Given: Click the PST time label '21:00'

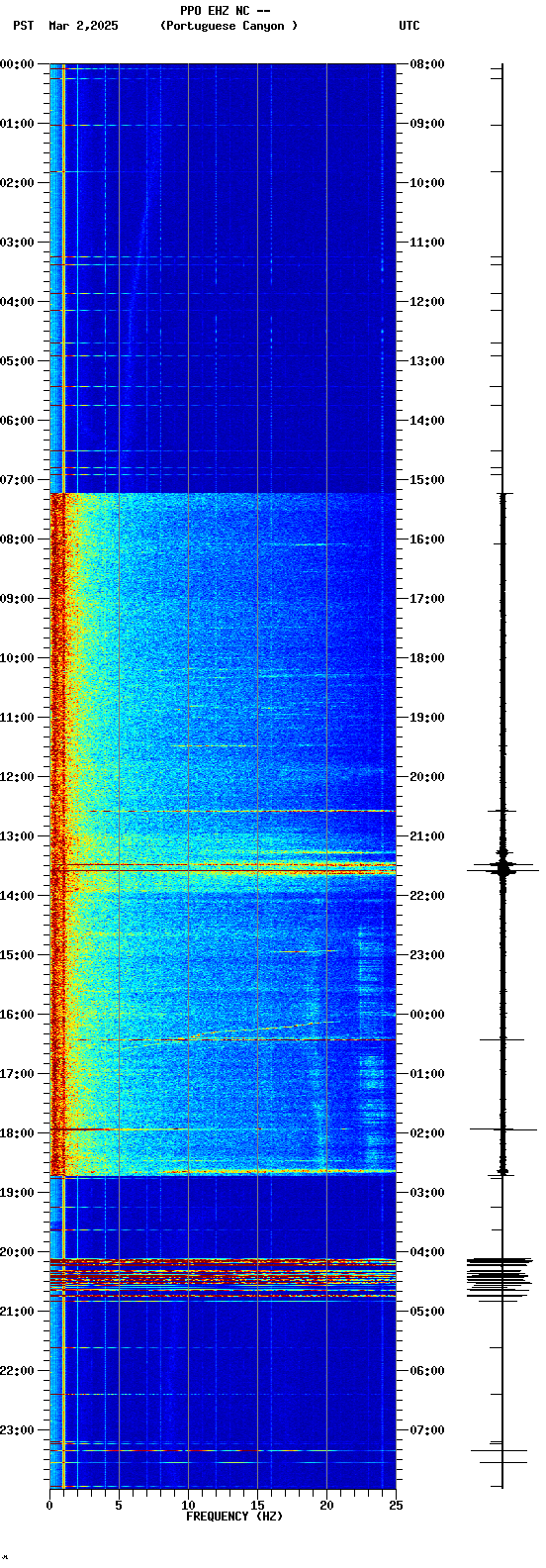Looking at the screenshot, I should 17,1312.
